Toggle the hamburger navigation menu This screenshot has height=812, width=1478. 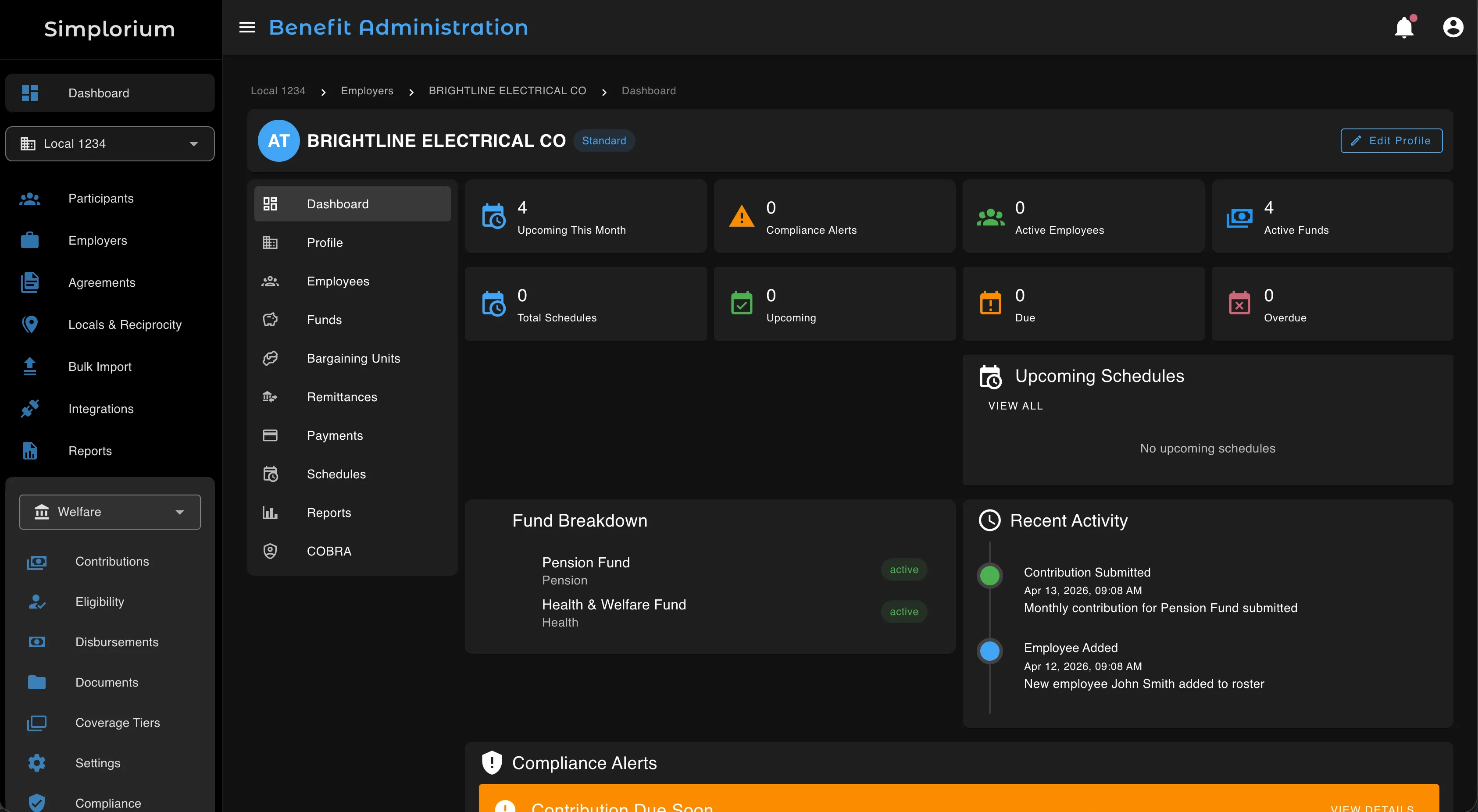click(x=247, y=27)
